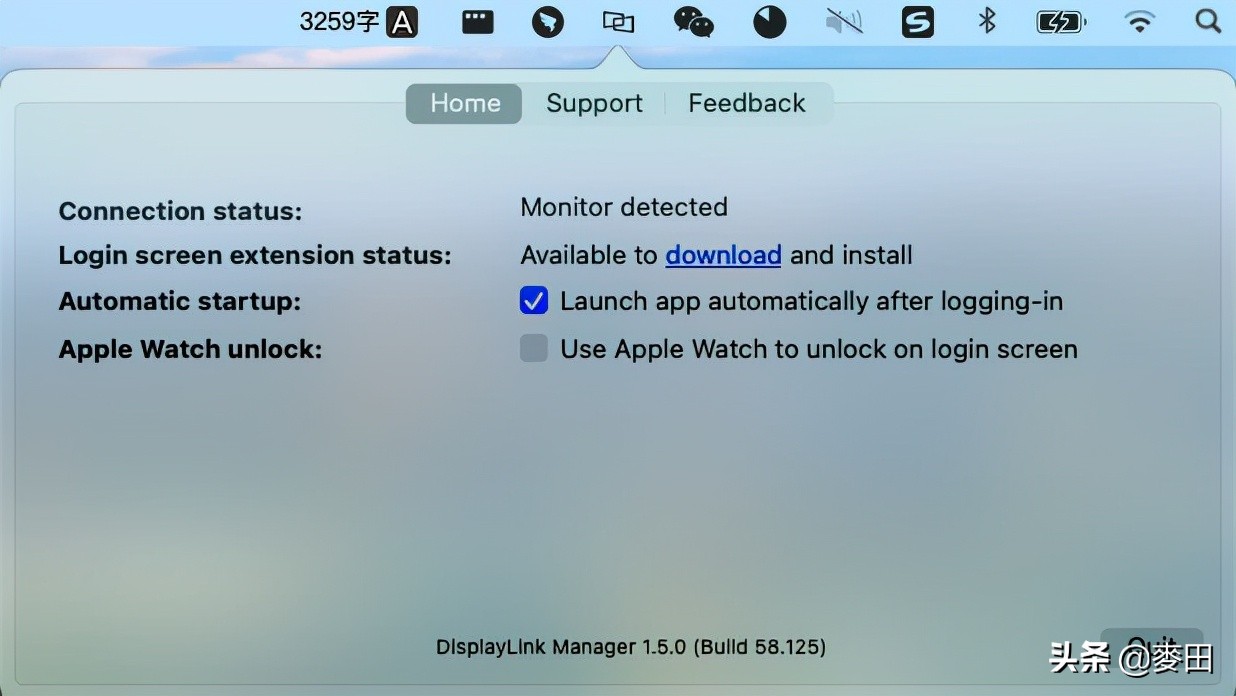Image resolution: width=1236 pixels, height=696 pixels.
Task: Open the Feedback tab
Action: click(x=747, y=103)
